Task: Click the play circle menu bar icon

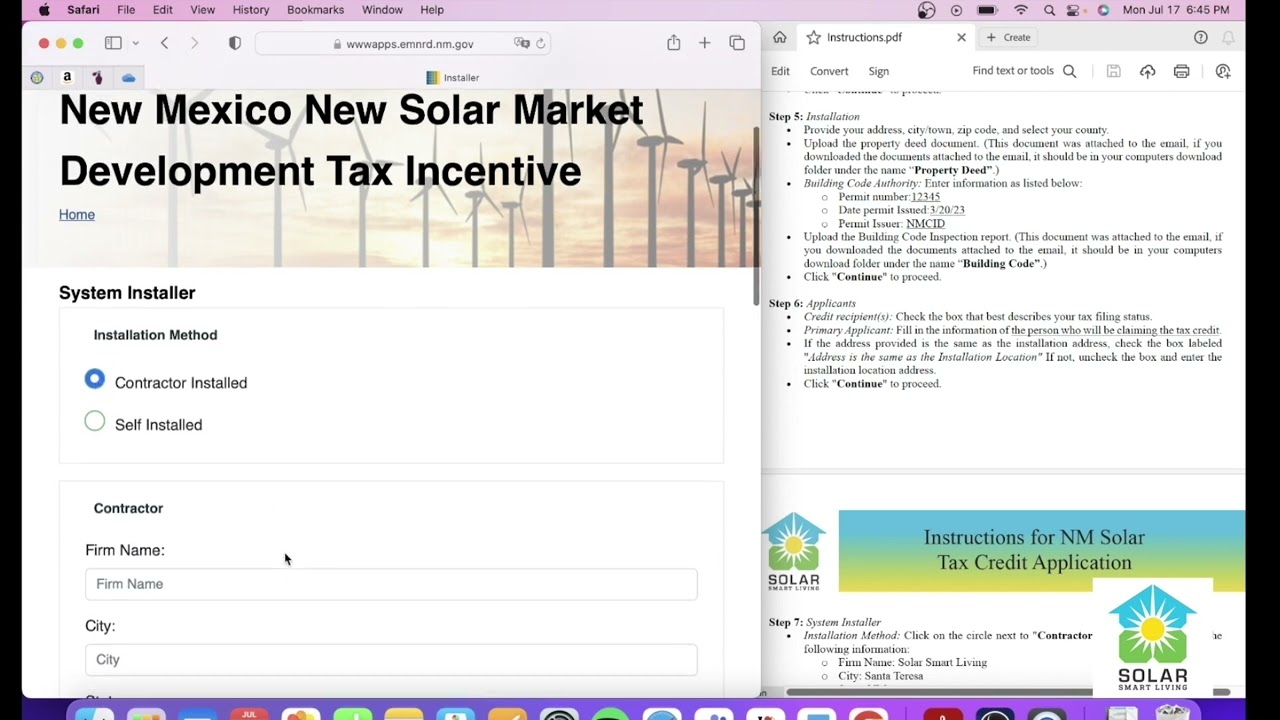Action: pyautogui.click(x=957, y=10)
